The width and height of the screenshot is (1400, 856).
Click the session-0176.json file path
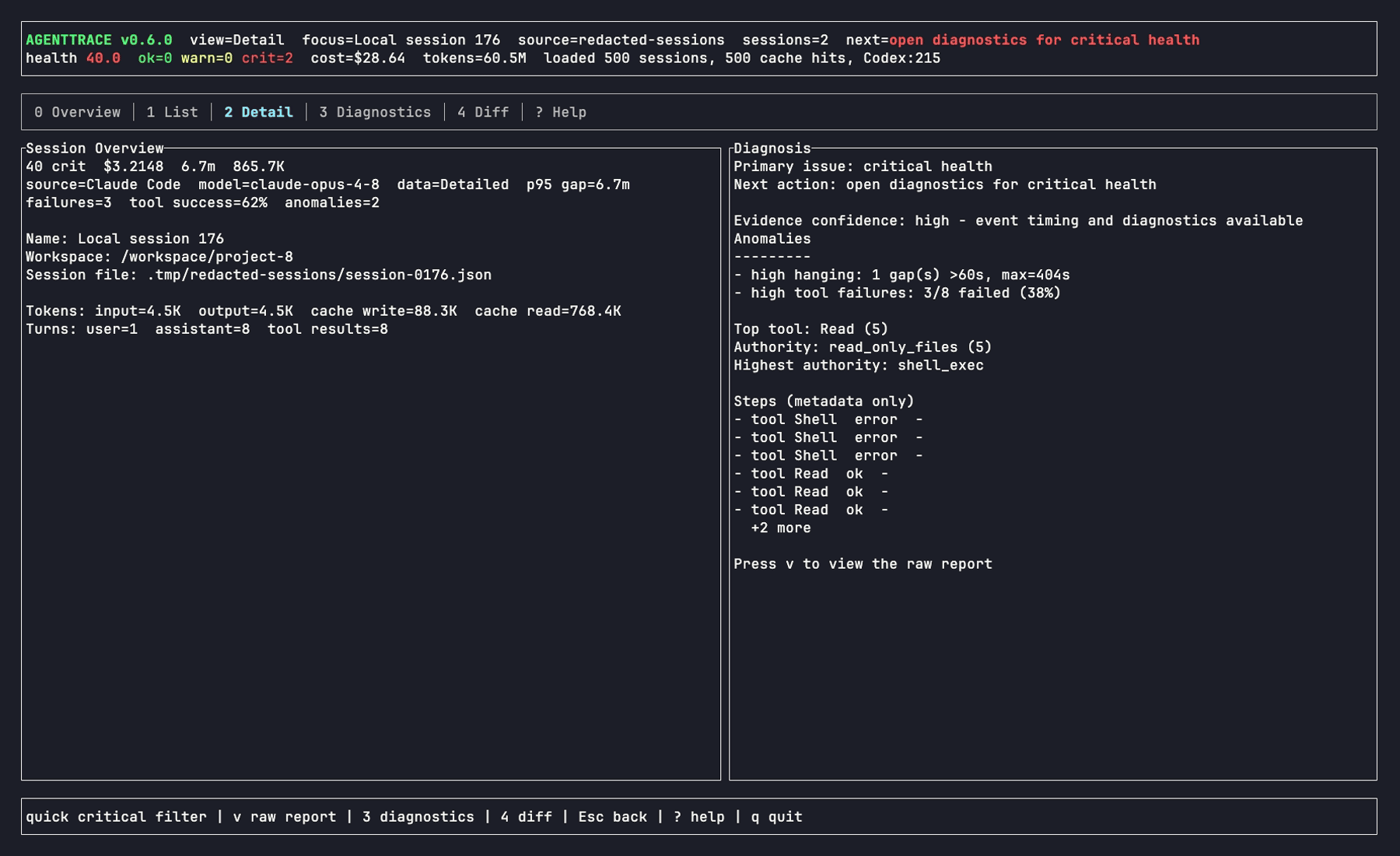click(319, 275)
